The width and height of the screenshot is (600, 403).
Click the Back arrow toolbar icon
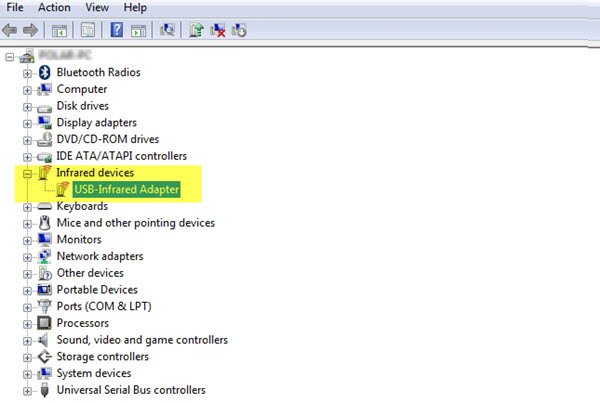click(x=10, y=30)
